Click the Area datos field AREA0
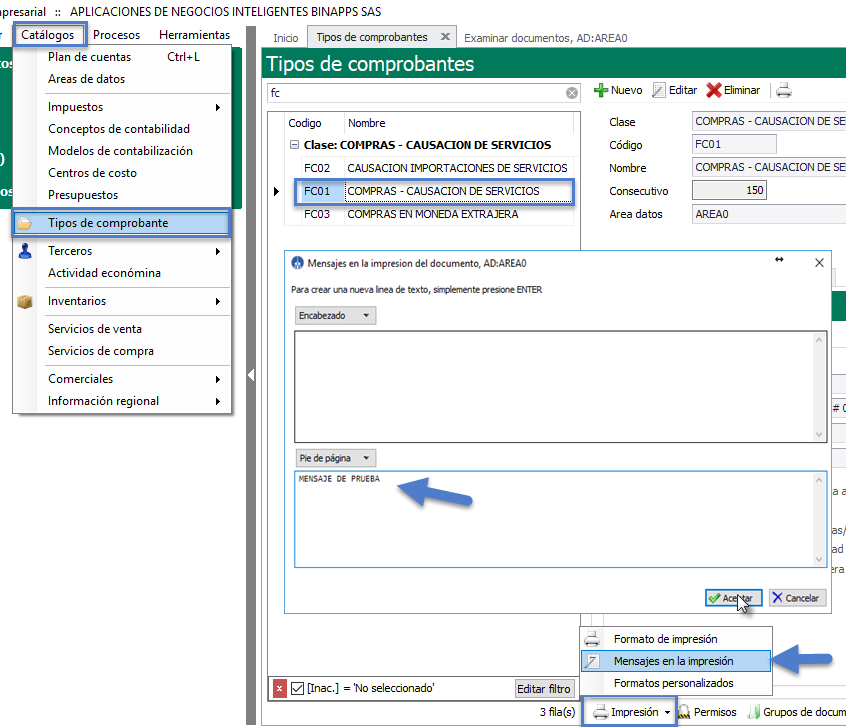 click(769, 214)
